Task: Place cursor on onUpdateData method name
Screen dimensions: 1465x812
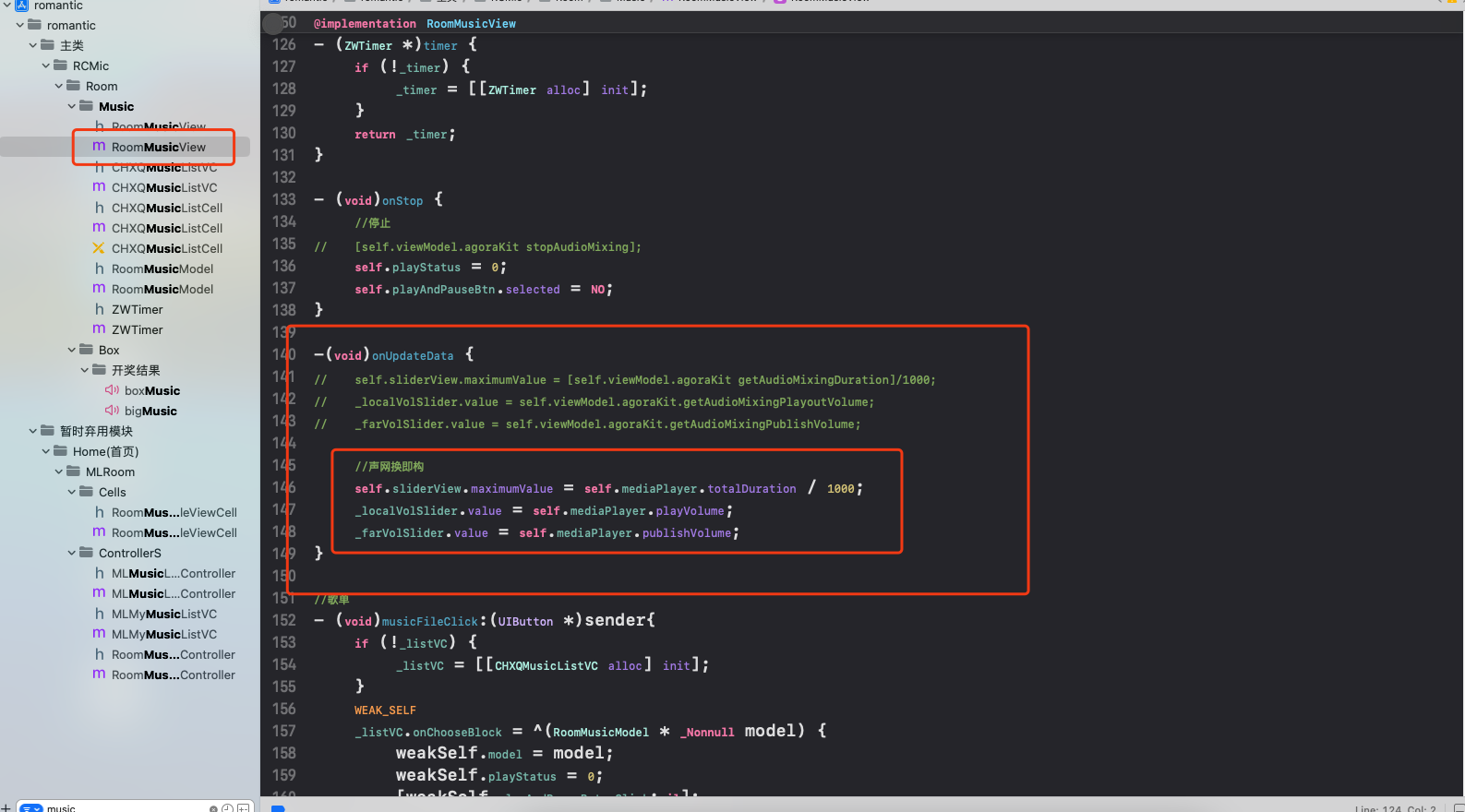Action: coord(412,355)
